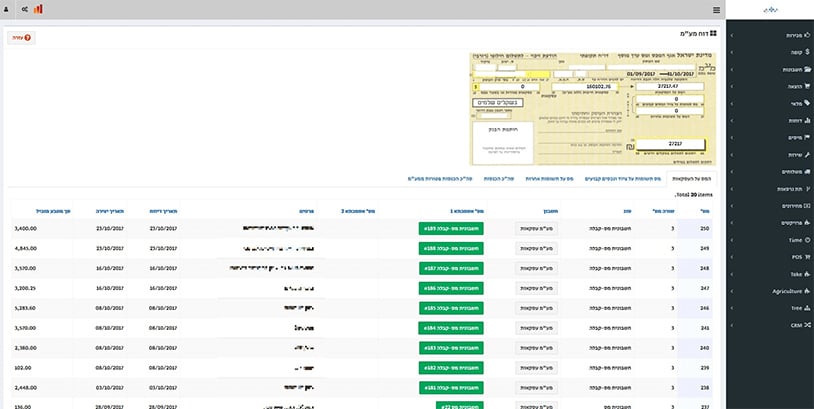Click the משלוחים truck sidebar icon

807,172
